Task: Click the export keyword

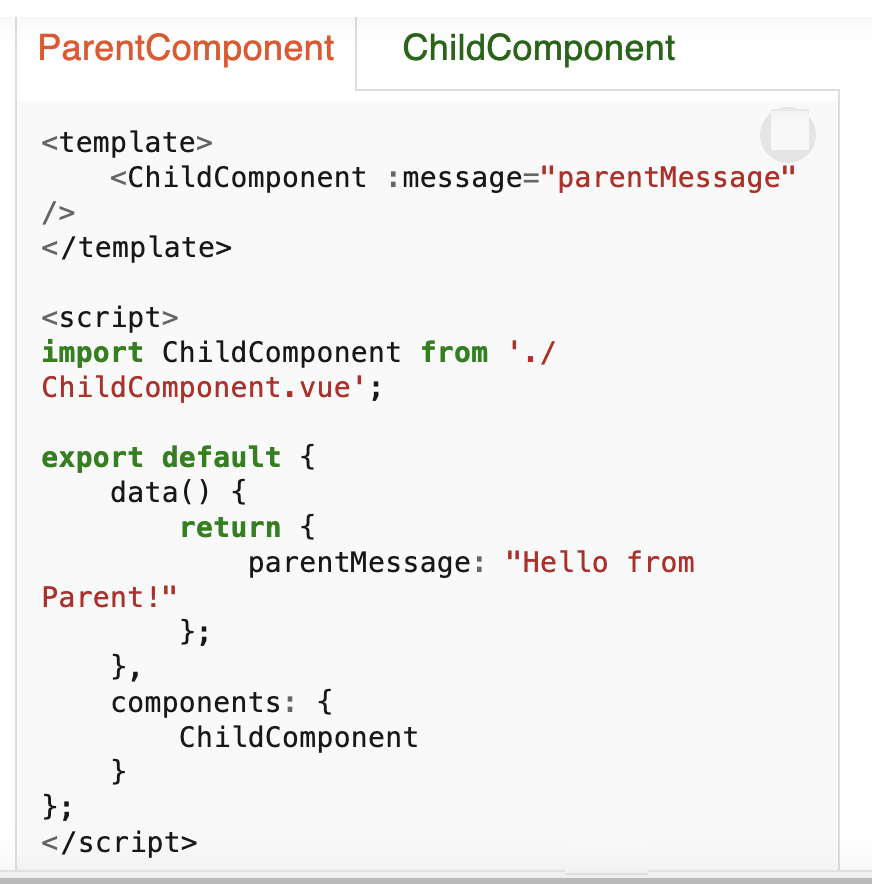Action: [x=92, y=458]
